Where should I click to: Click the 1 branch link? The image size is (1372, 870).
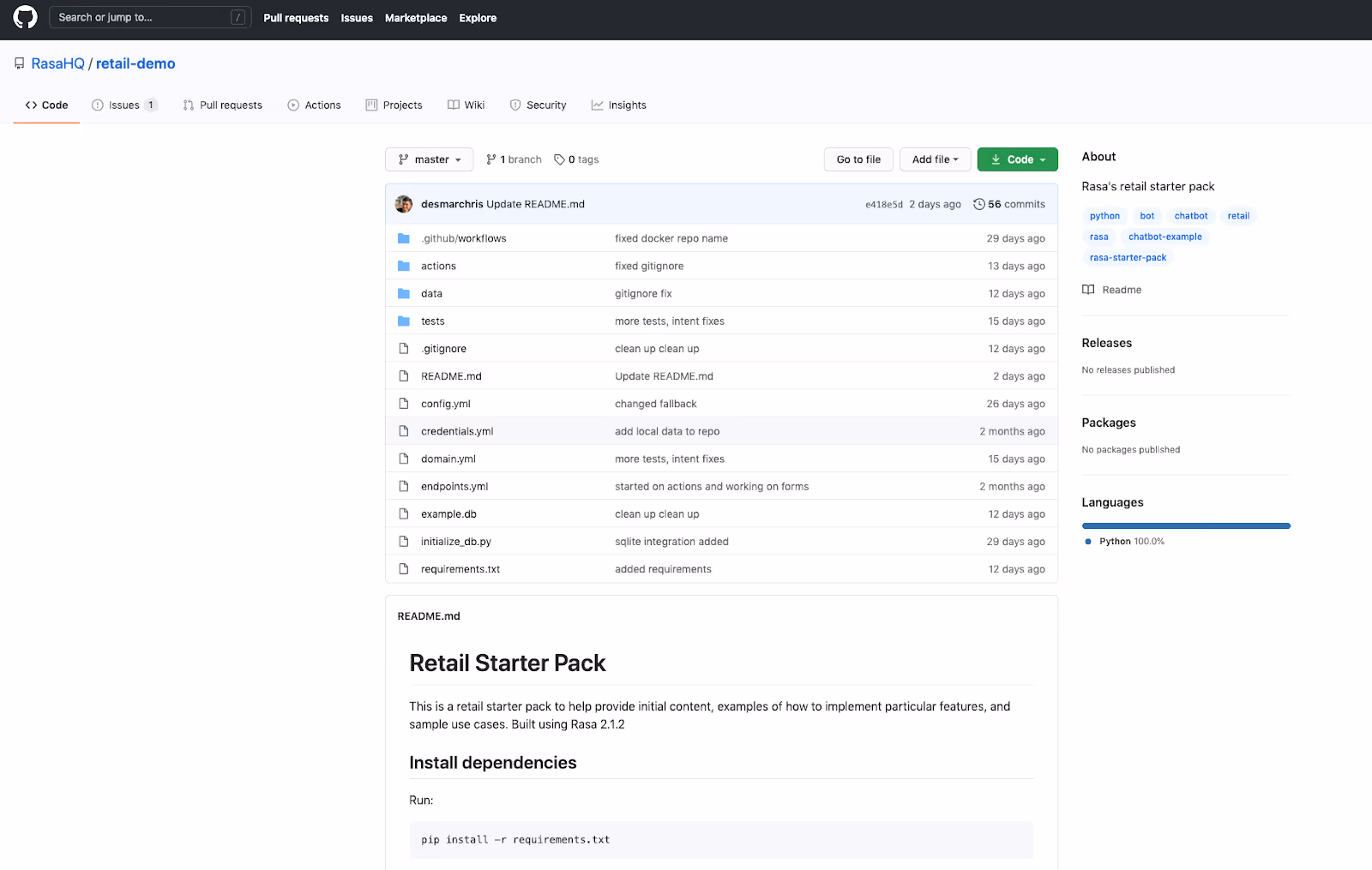(x=514, y=159)
